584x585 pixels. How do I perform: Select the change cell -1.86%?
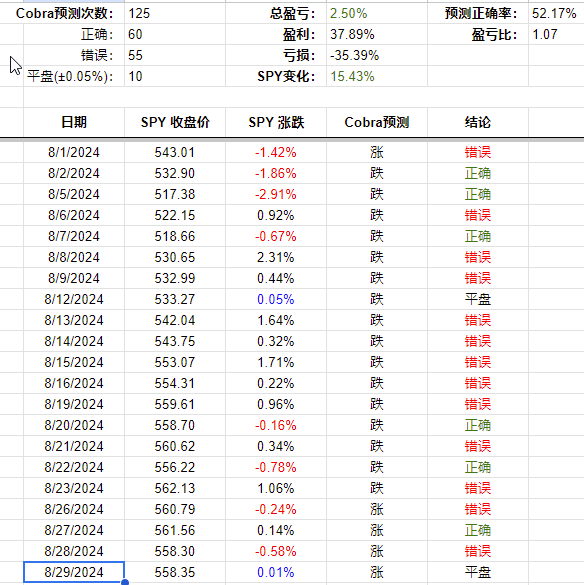(x=276, y=173)
